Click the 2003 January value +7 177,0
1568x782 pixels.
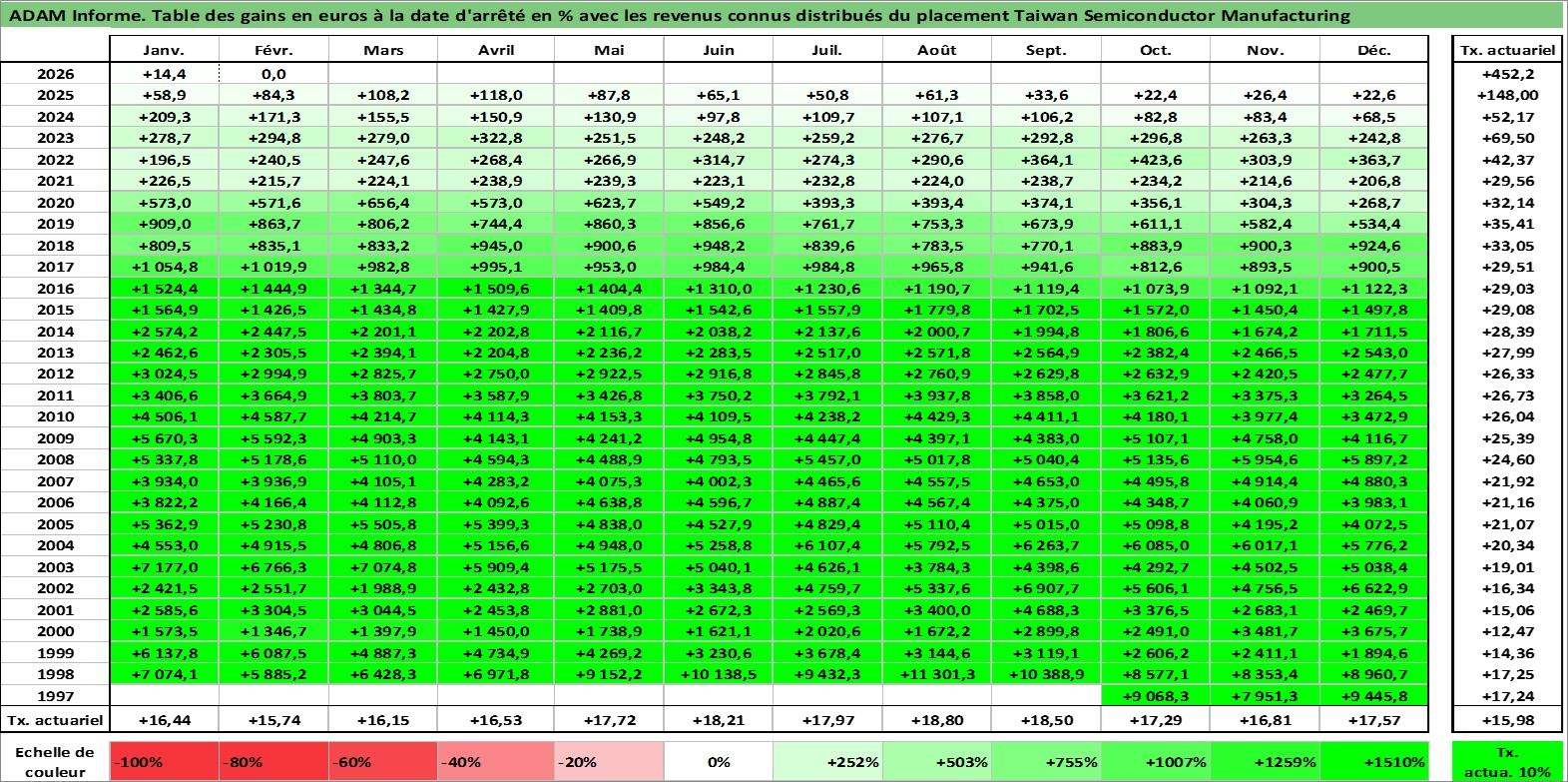point(164,567)
